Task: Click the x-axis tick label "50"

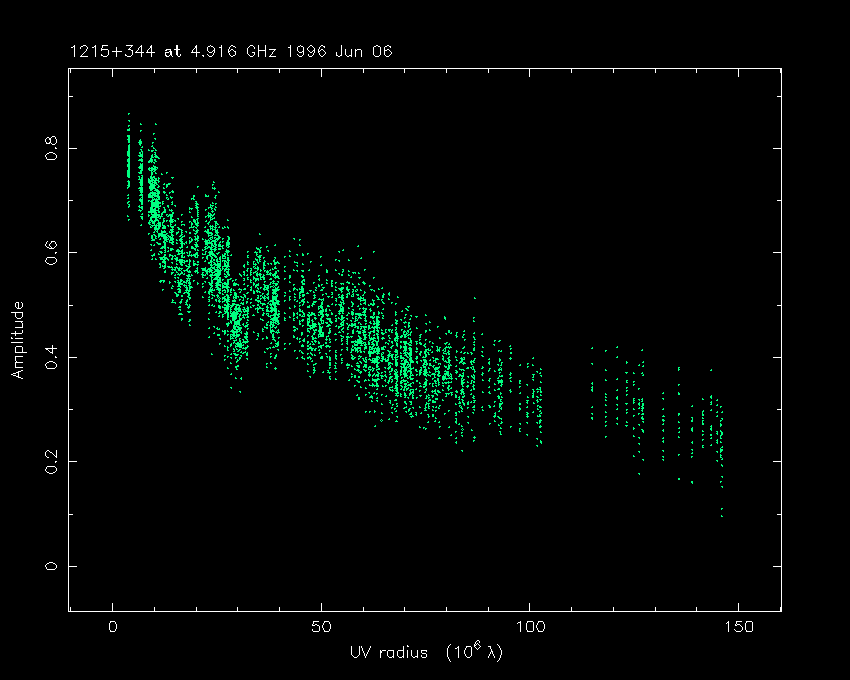Action: click(321, 627)
